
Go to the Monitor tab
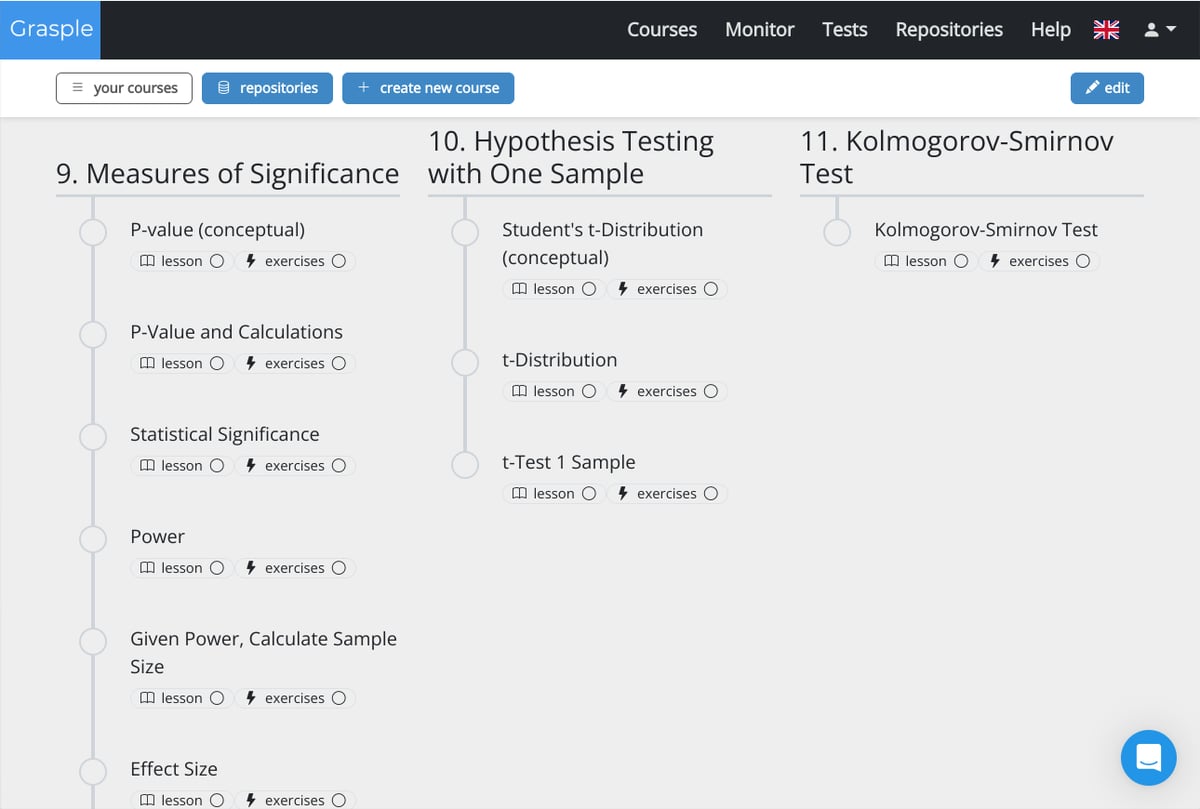coord(759,30)
